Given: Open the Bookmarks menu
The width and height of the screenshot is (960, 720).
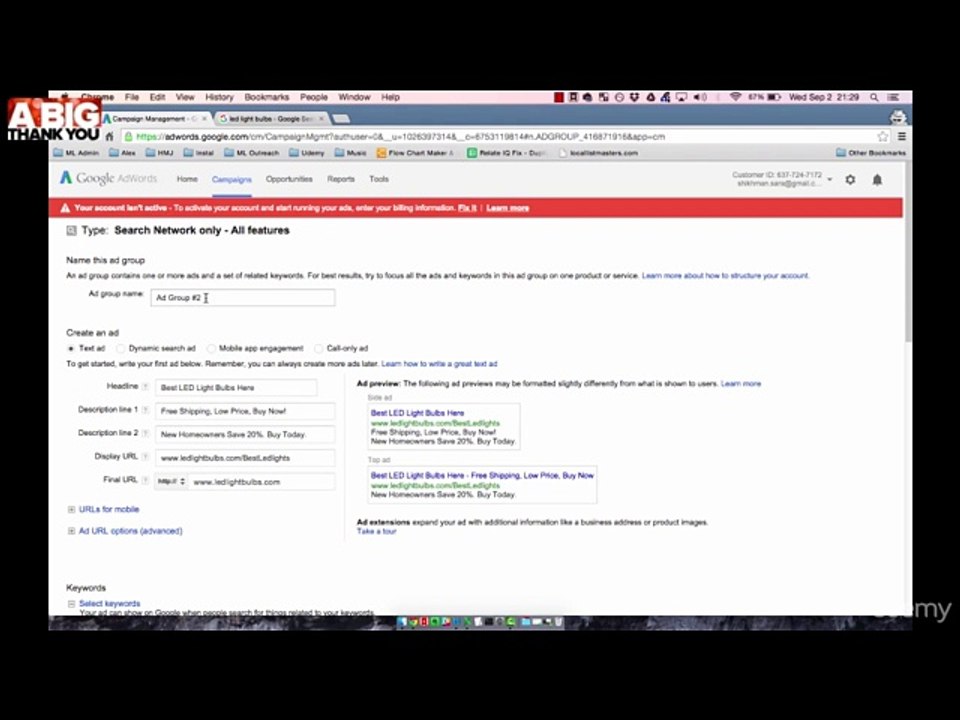Looking at the screenshot, I should [266, 97].
